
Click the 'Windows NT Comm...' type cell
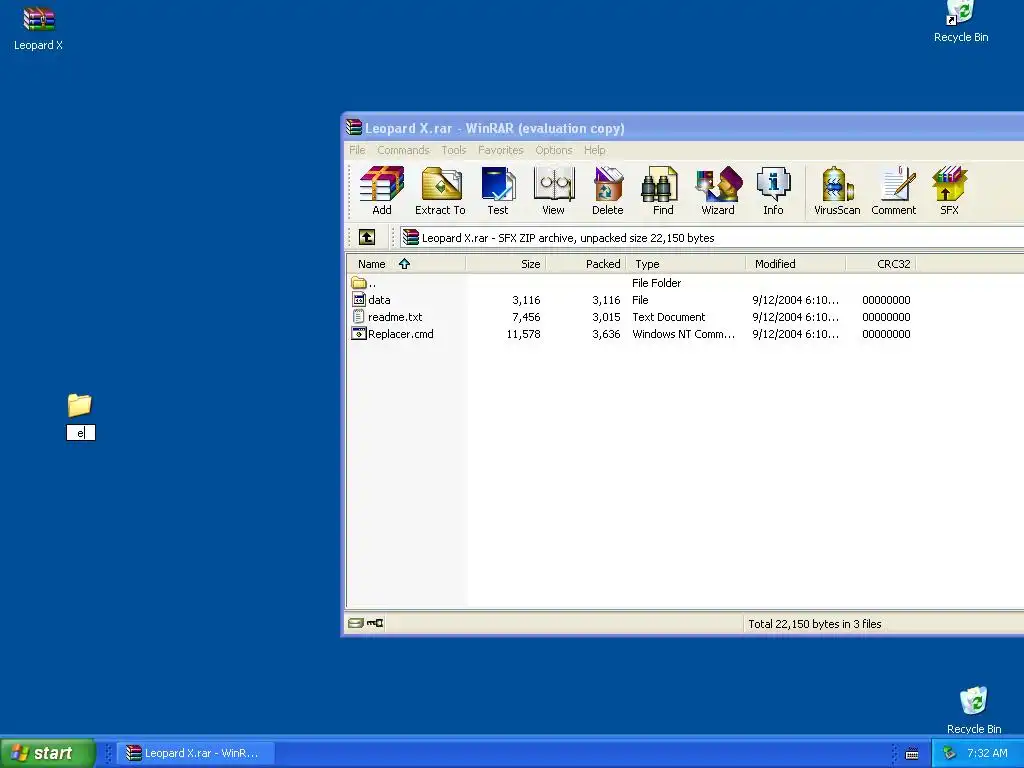pyautogui.click(x=684, y=334)
